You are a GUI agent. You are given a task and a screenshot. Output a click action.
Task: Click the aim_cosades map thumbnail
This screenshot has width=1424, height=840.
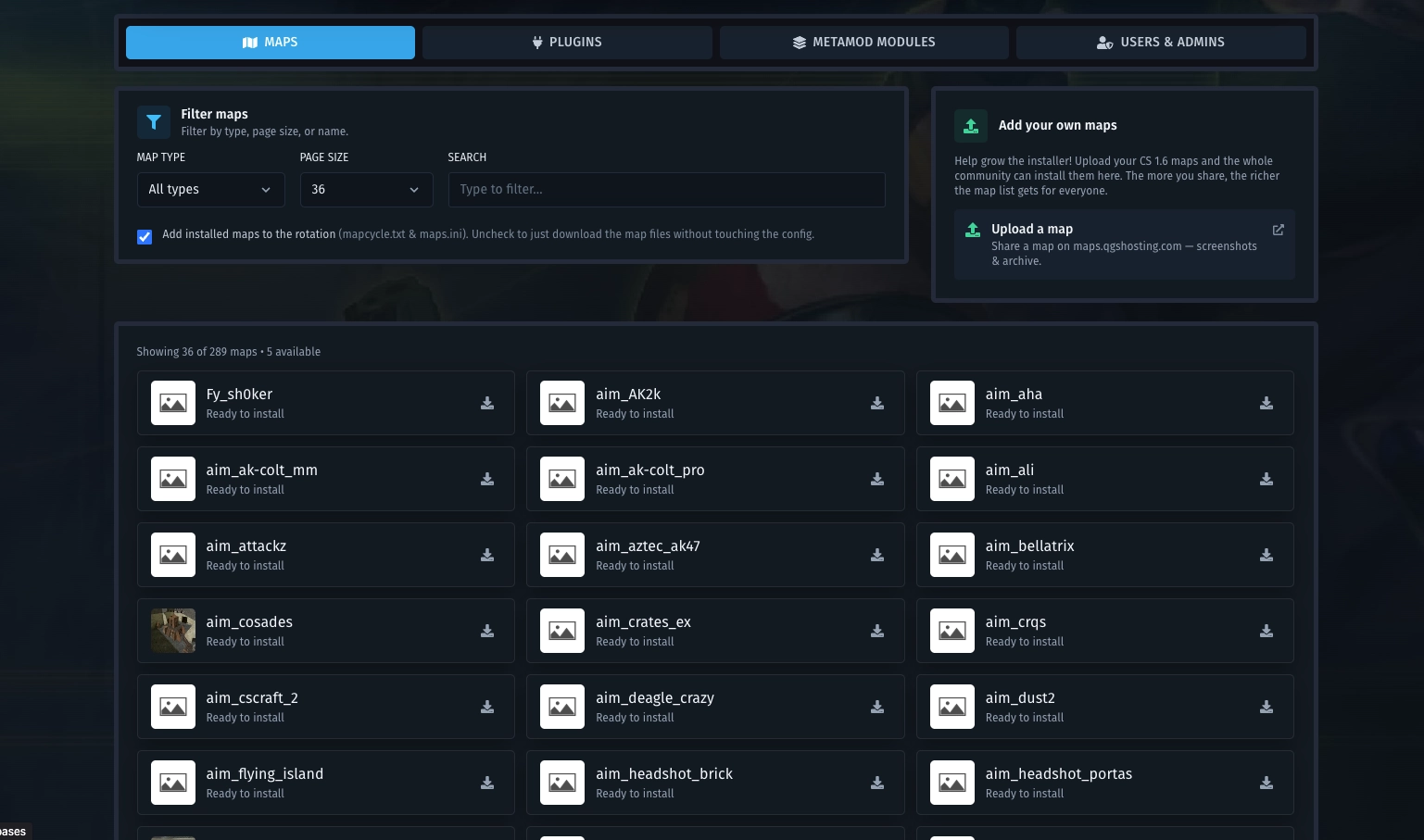(x=173, y=631)
